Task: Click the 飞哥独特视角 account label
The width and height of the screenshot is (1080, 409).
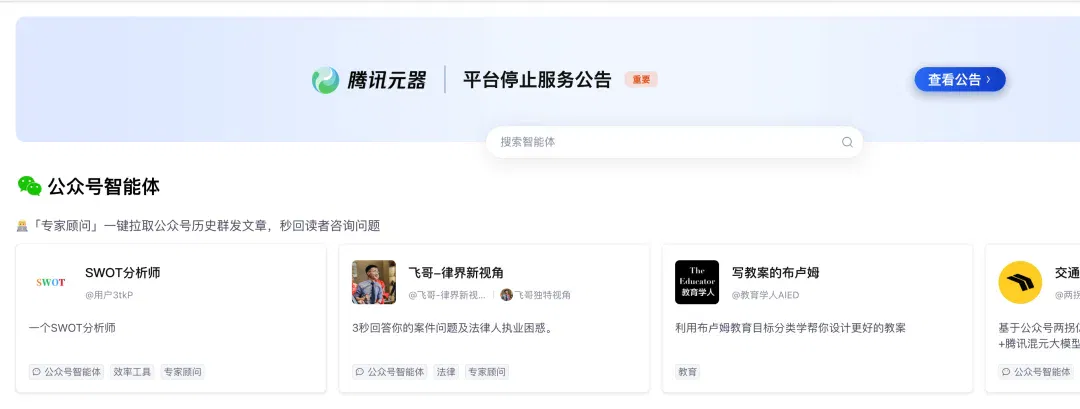Action: [x=543, y=295]
